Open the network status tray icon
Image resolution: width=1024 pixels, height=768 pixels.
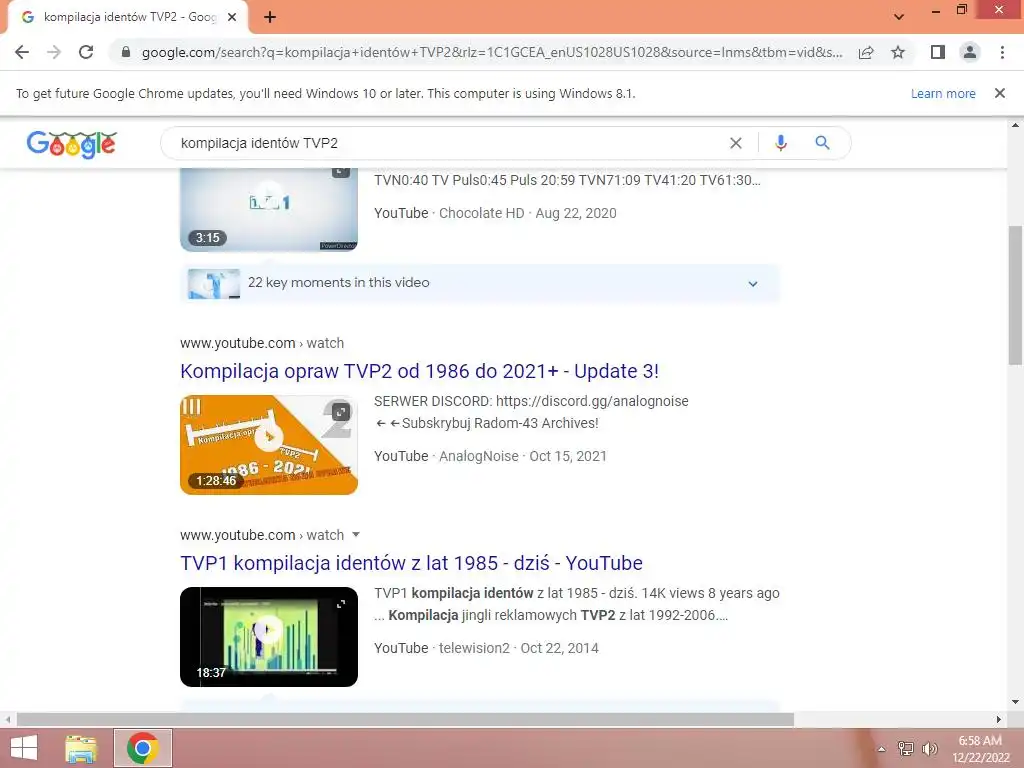[x=906, y=749]
